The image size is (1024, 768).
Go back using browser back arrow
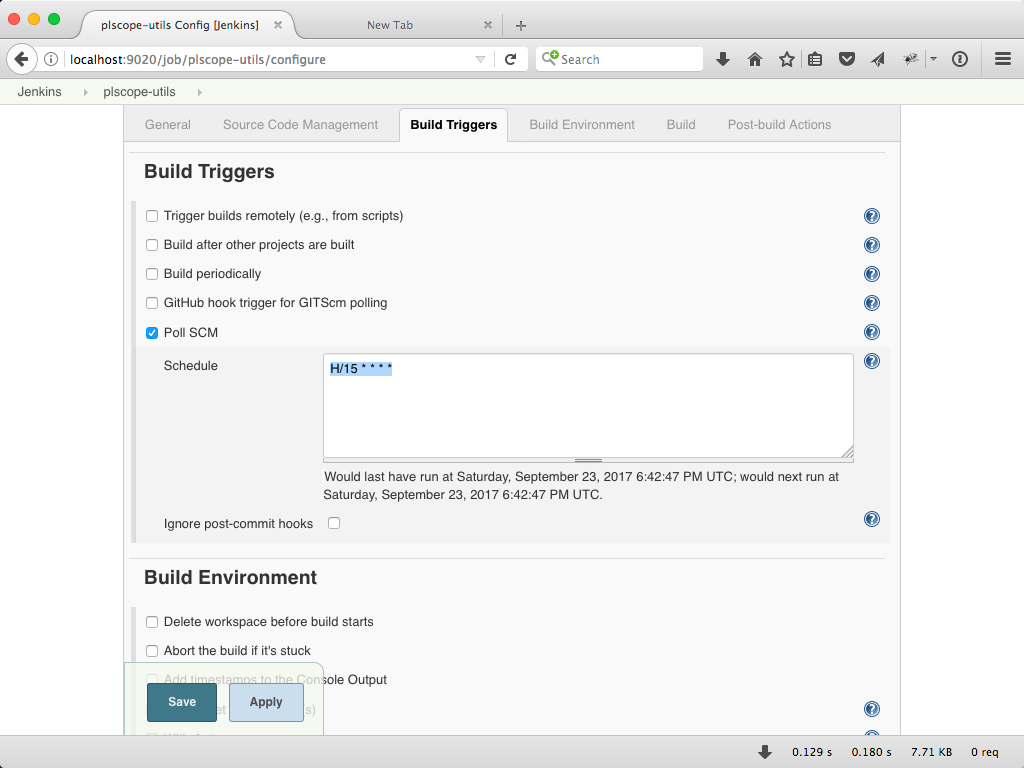click(22, 59)
